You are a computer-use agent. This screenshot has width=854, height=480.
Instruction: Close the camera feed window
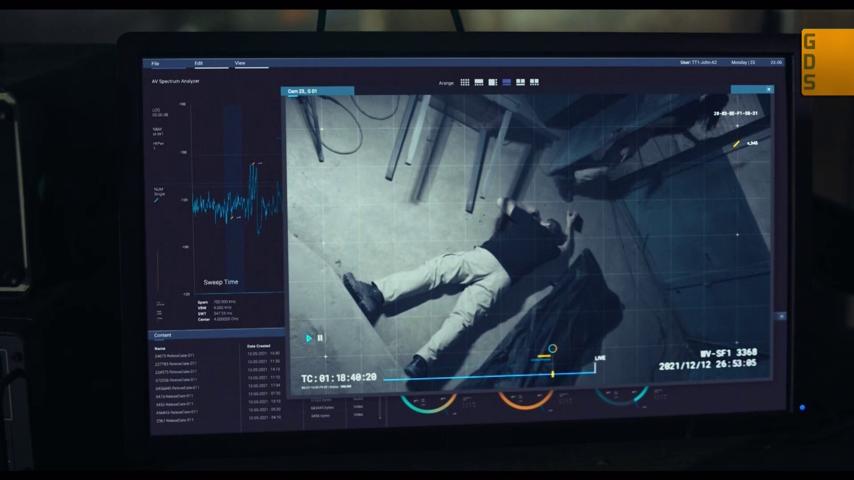(x=769, y=89)
